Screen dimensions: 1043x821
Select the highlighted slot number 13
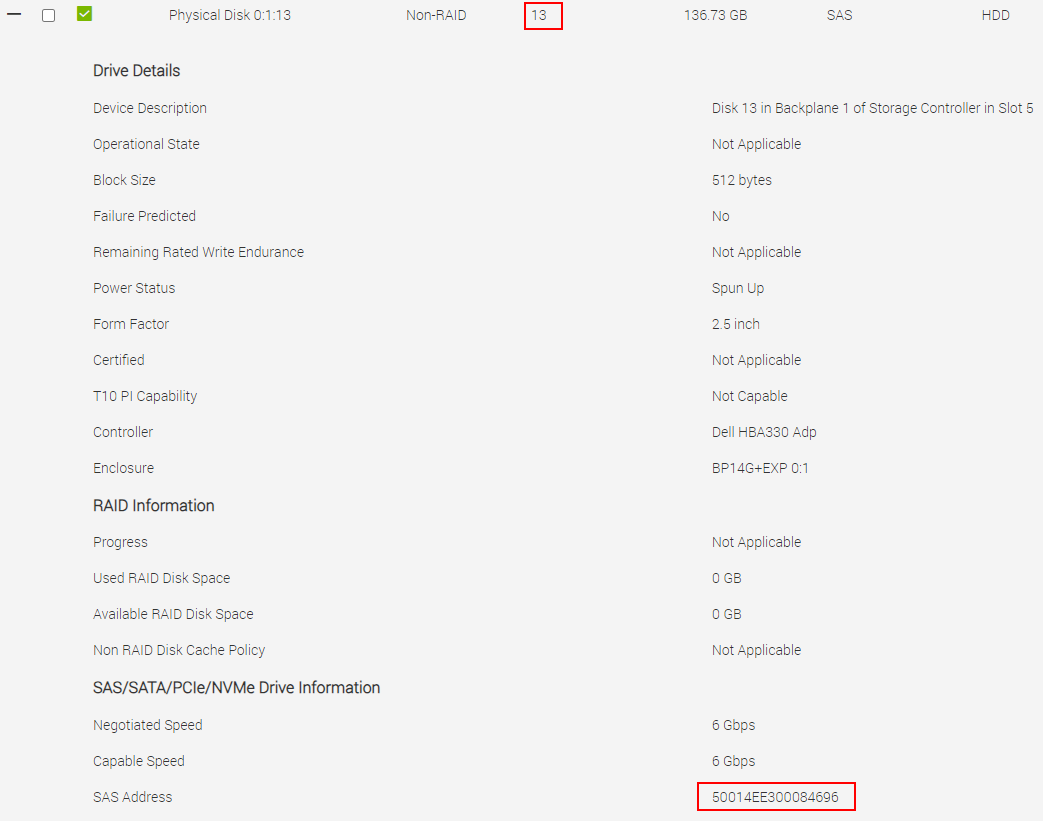tap(543, 15)
